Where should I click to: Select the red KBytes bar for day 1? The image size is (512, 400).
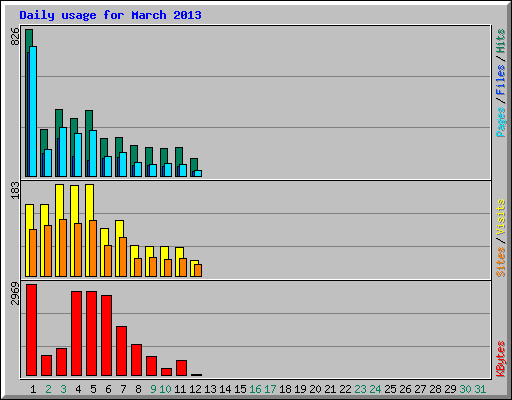pyautogui.click(x=31, y=330)
